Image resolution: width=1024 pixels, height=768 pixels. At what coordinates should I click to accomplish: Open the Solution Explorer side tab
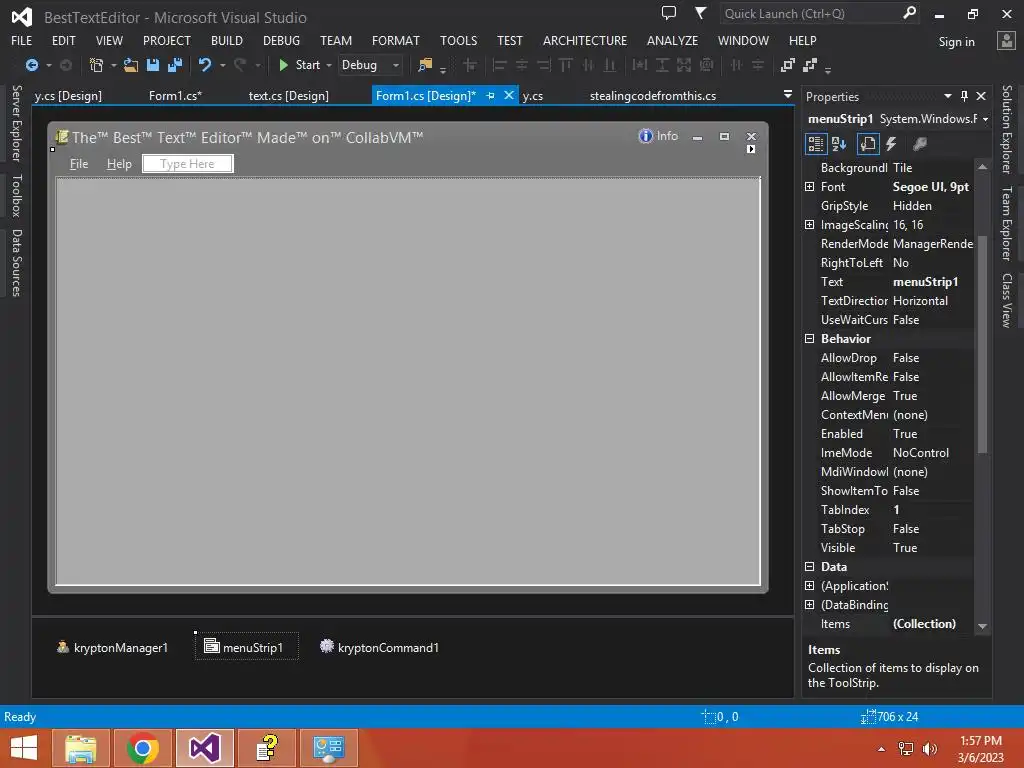[1006, 129]
